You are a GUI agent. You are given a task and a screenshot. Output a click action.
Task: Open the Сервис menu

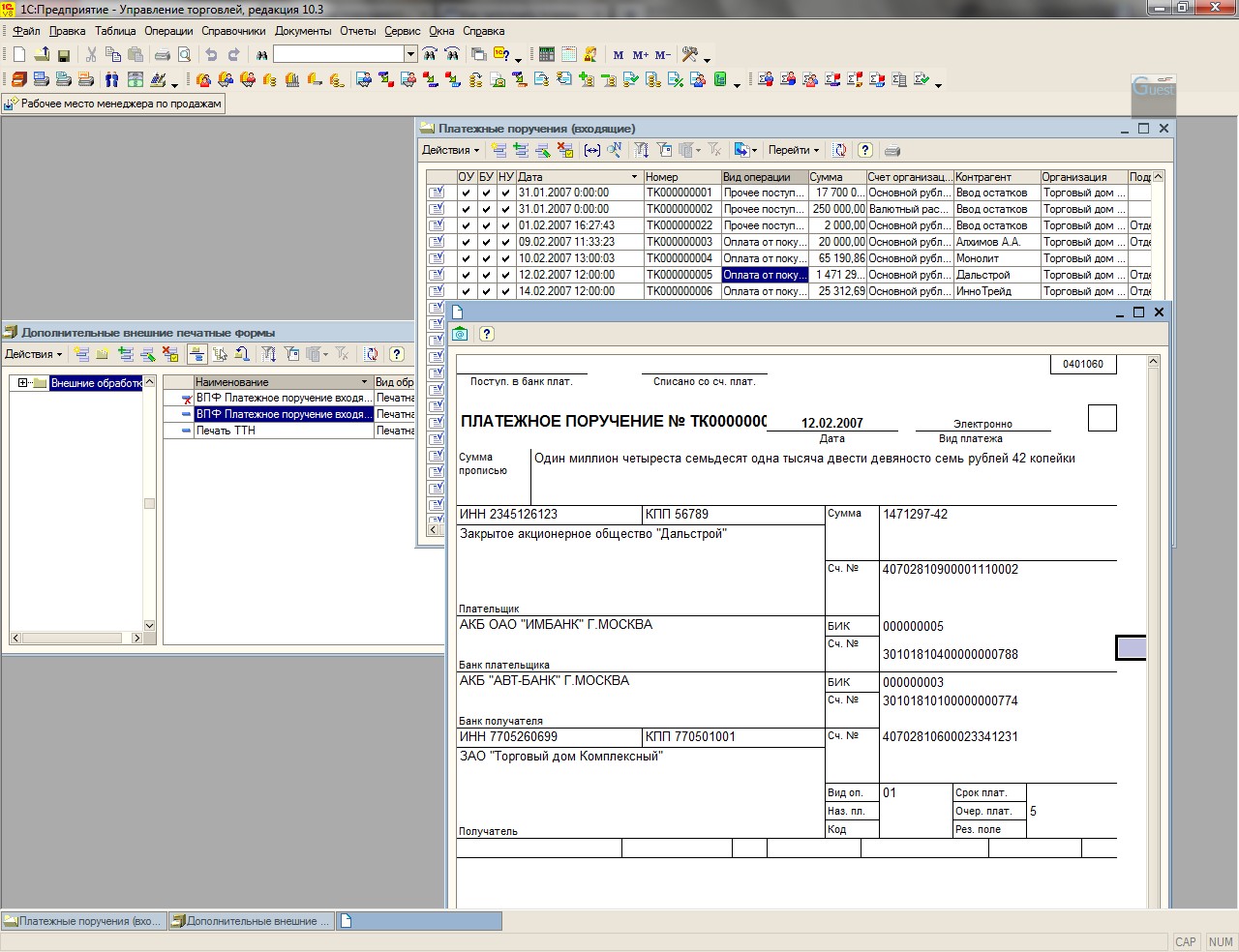403,31
